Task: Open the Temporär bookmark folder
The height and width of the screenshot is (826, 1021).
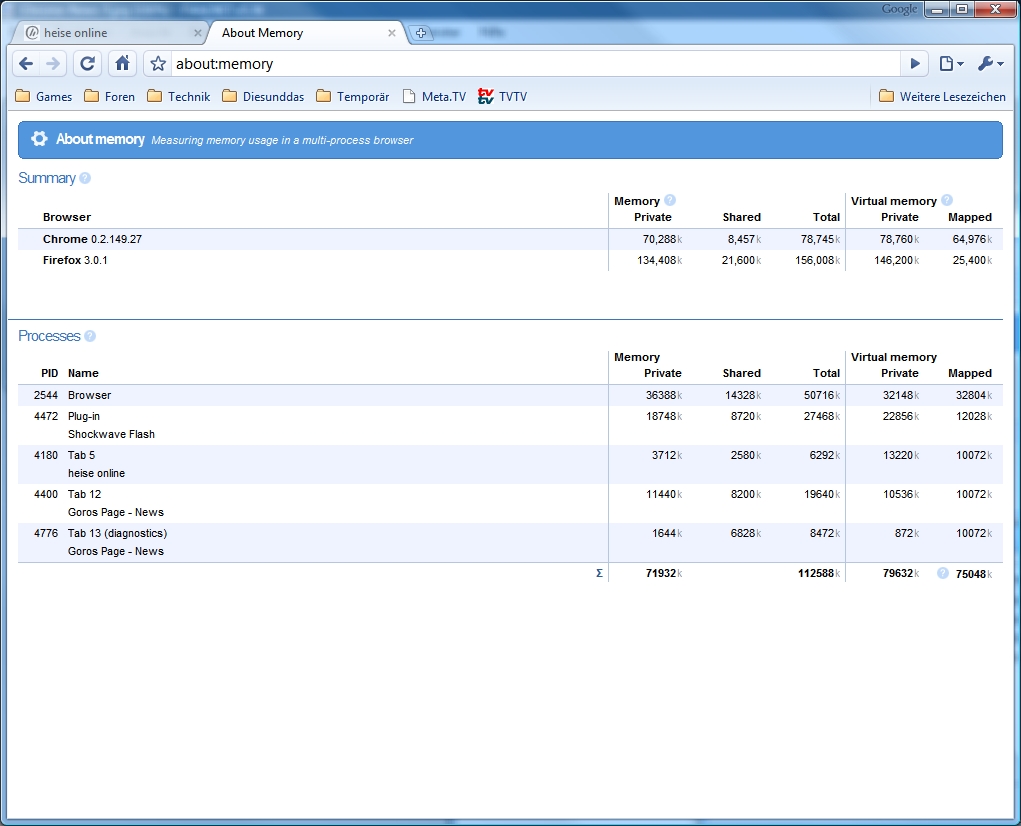Action: (x=352, y=97)
